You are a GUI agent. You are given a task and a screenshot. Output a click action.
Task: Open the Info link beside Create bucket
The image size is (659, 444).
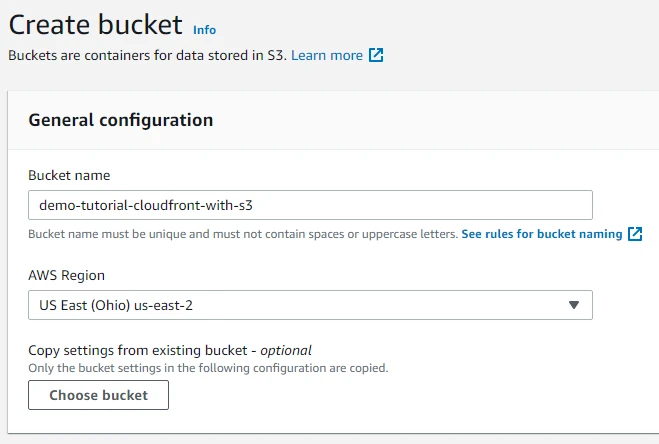tap(204, 30)
